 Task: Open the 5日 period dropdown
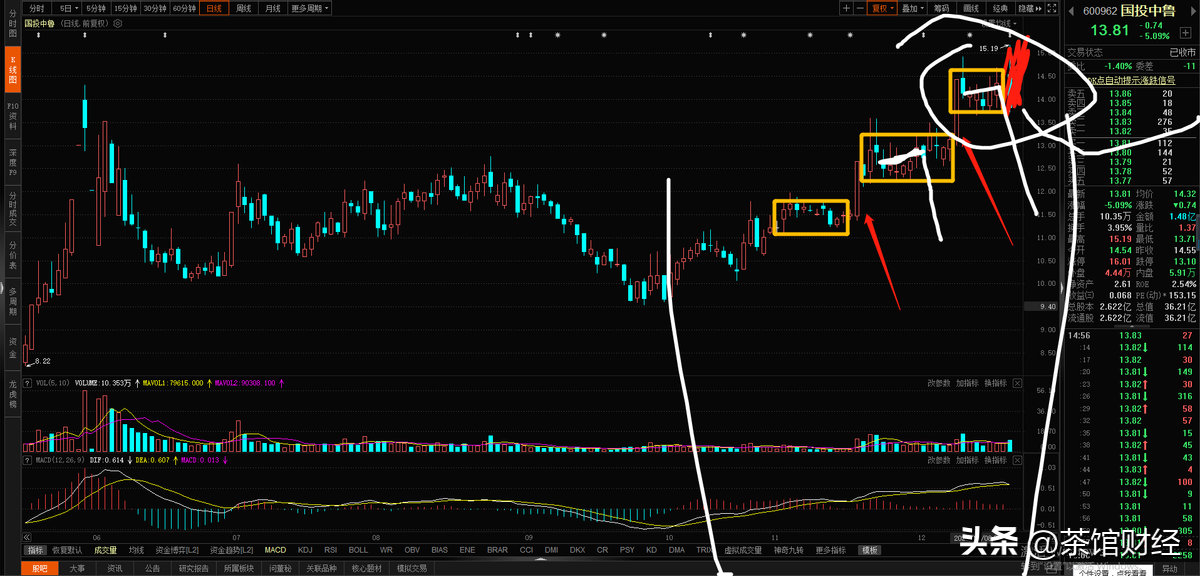point(66,7)
